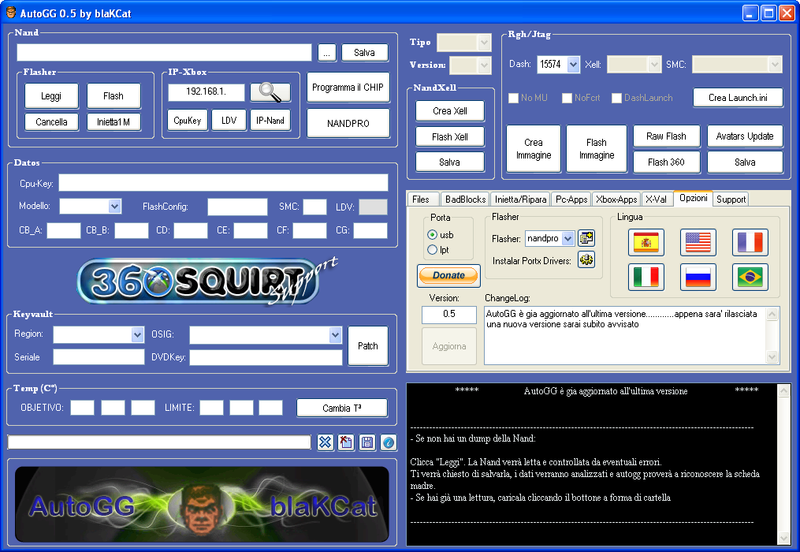The width and height of the screenshot is (800, 552).
Task: Toggle the No MU checkbox
Action: pos(513,98)
